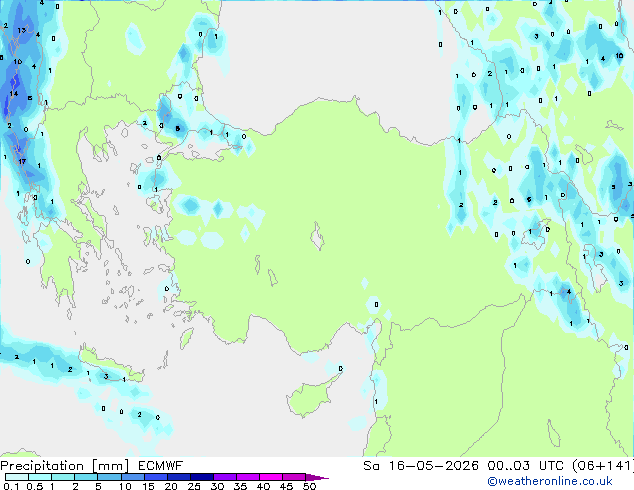This screenshot has height=490, width=634.
Task: Click the "13" precipitation value on map
Action: tap(21, 30)
